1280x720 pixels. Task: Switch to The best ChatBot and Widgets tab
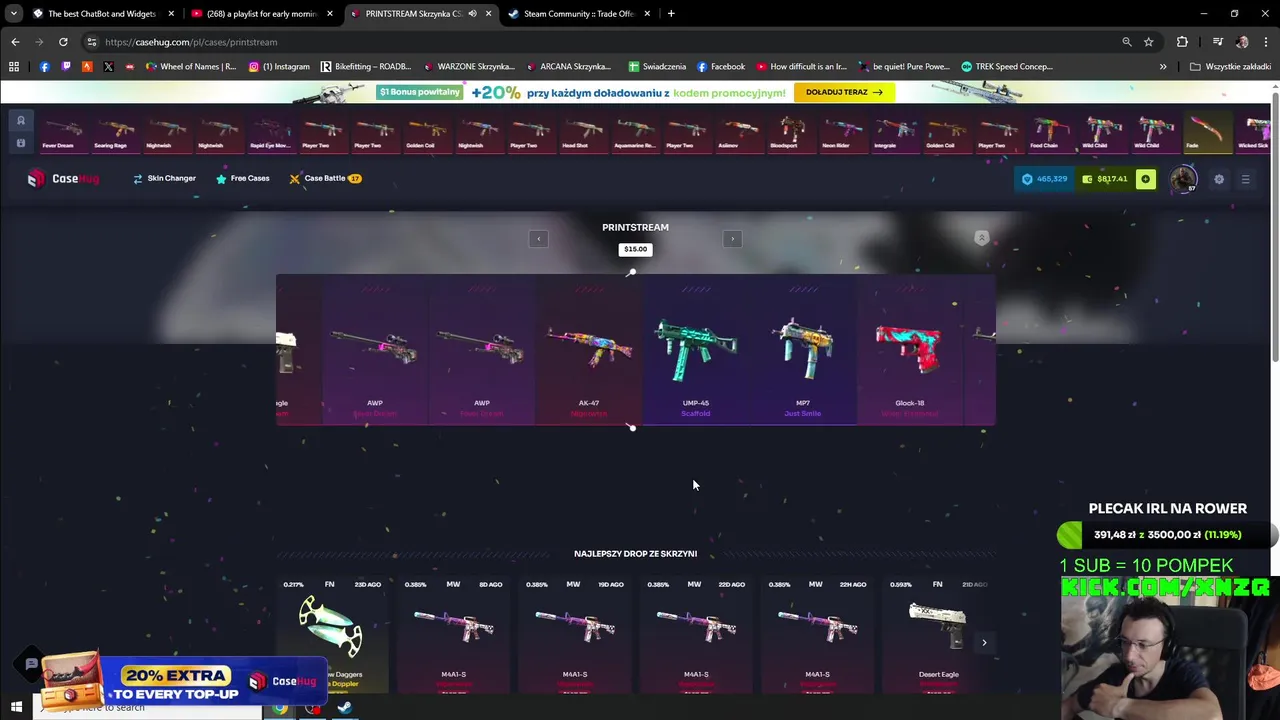pyautogui.click(x=102, y=14)
